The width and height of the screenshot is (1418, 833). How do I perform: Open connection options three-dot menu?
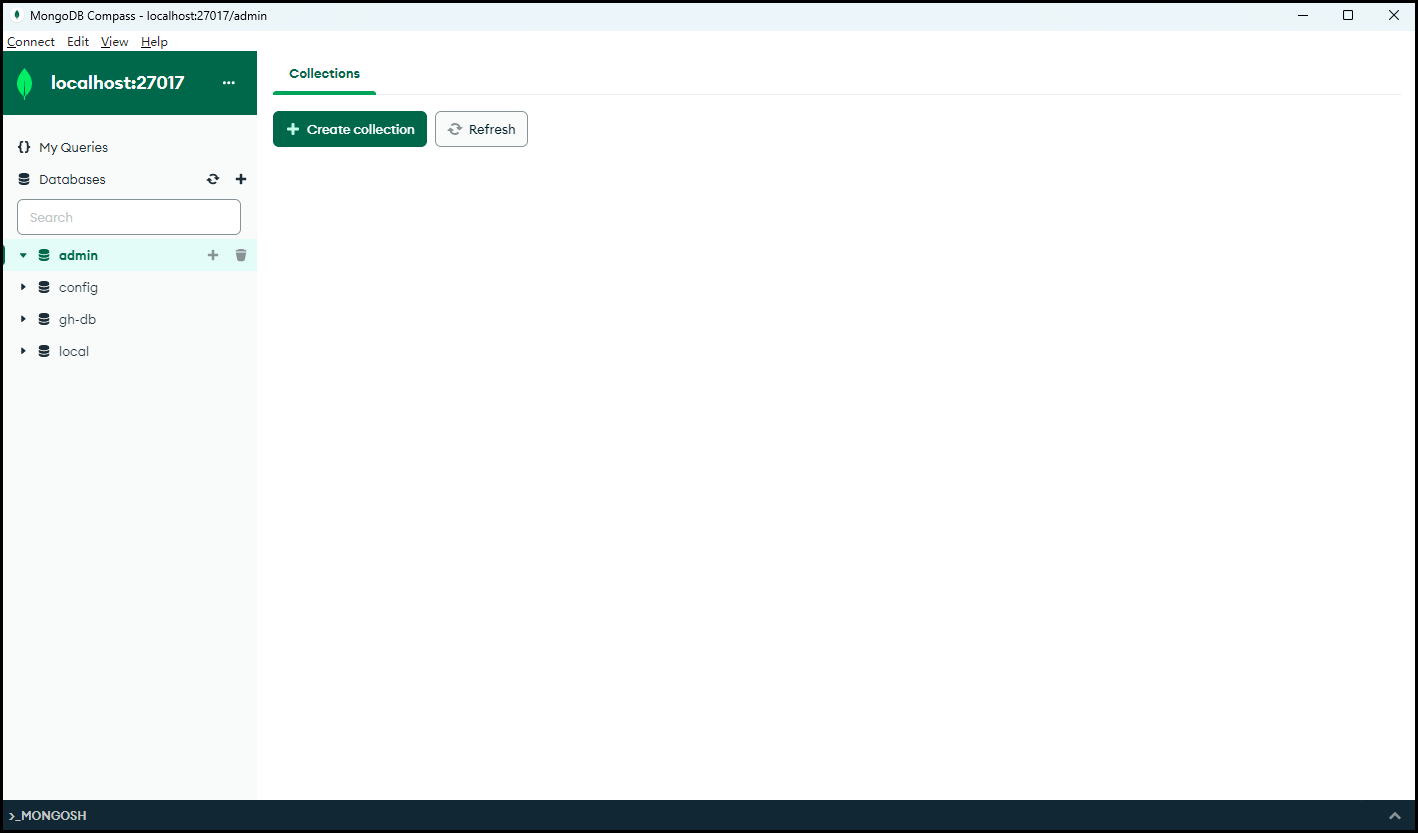click(229, 83)
